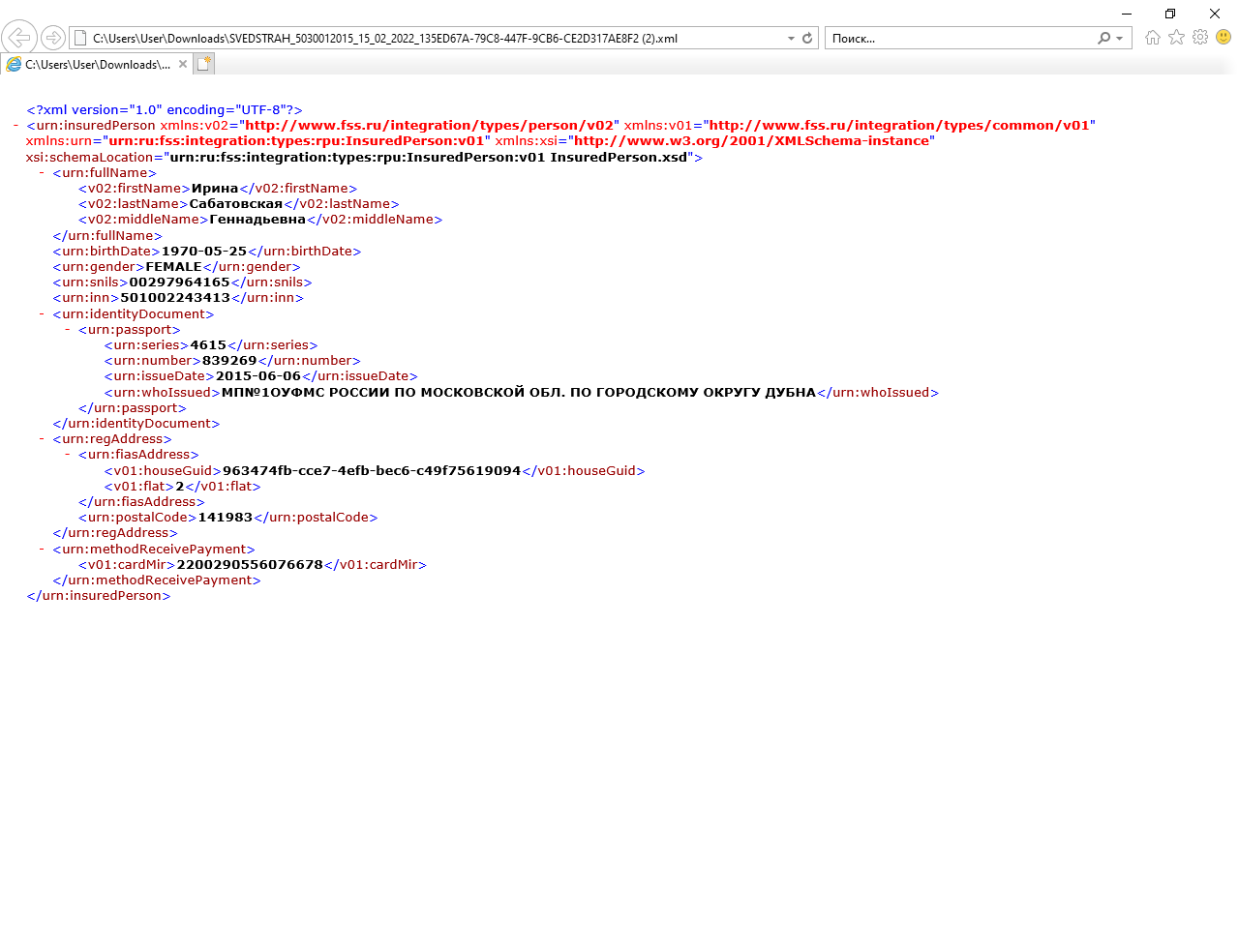Click the Поиск search field
Viewport: 1239px width, 952px height.
[958, 39]
